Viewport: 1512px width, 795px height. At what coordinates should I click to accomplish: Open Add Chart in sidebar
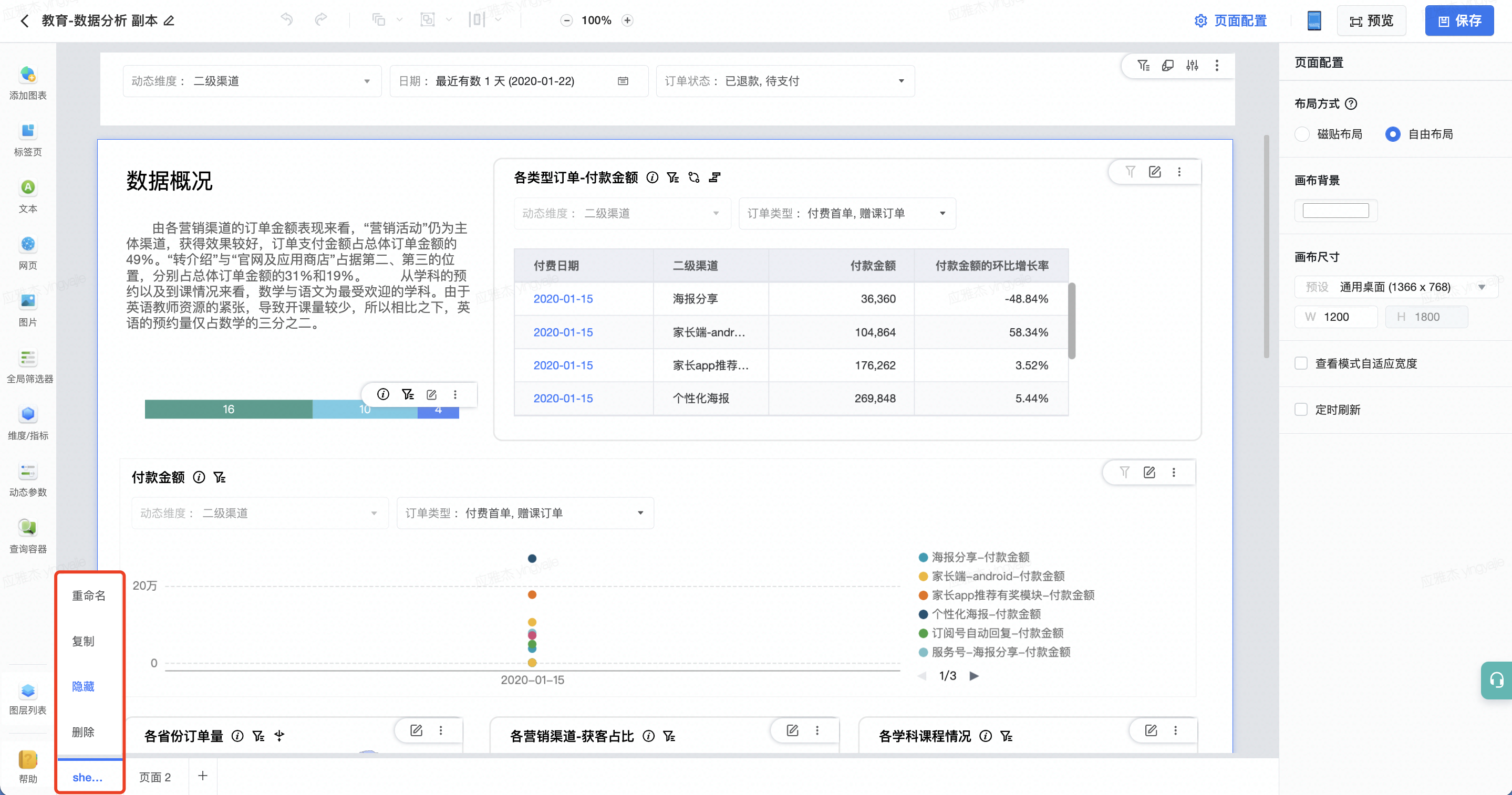click(x=28, y=82)
